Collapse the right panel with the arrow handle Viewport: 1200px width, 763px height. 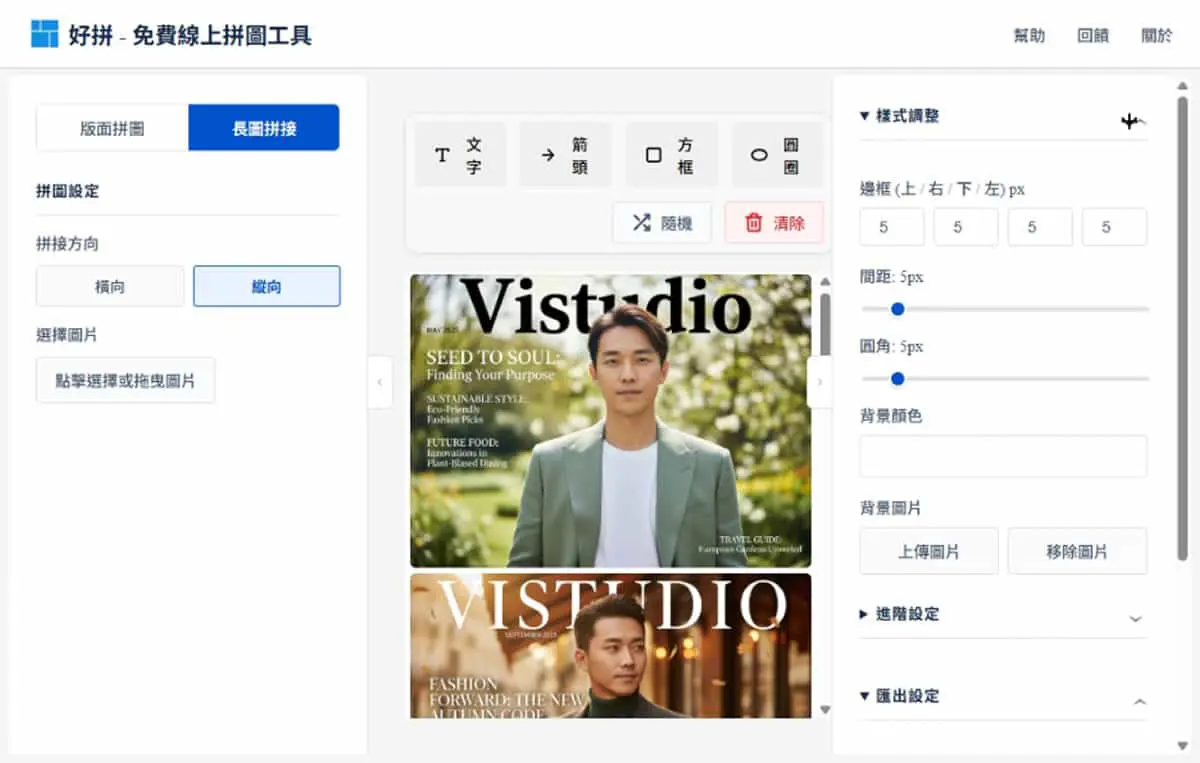(819, 382)
